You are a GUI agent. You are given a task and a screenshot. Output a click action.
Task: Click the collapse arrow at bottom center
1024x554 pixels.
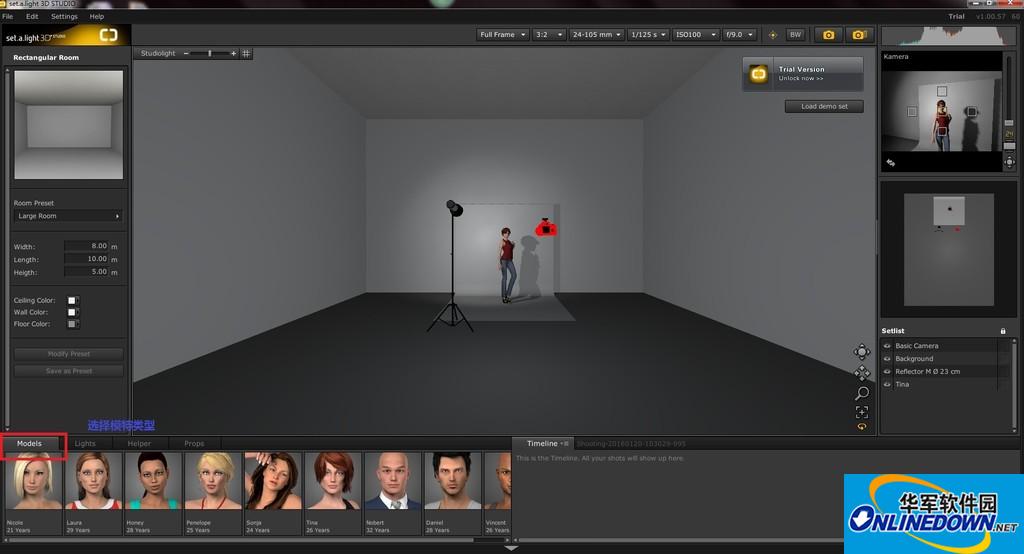511,548
